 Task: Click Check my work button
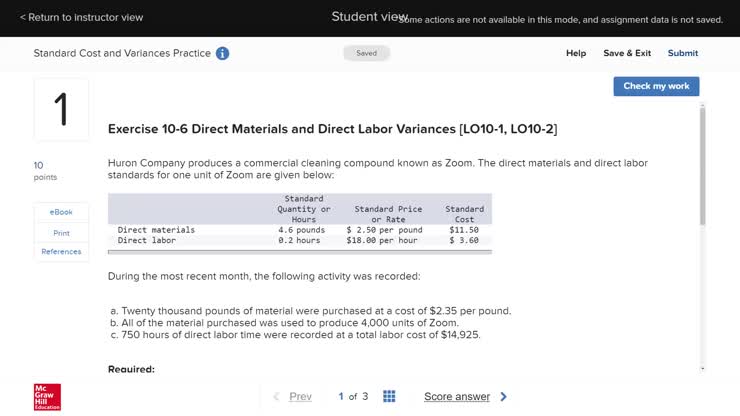point(656,86)
